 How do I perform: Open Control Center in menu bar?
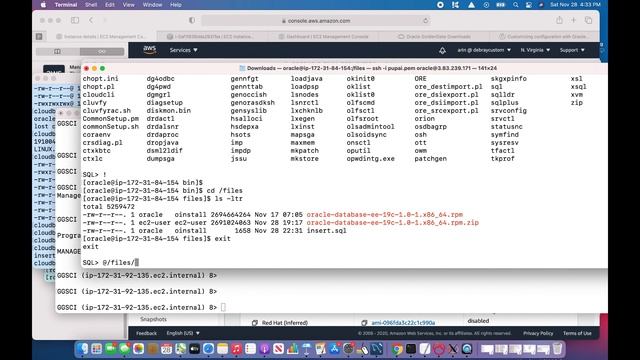(x=529, y=5)
